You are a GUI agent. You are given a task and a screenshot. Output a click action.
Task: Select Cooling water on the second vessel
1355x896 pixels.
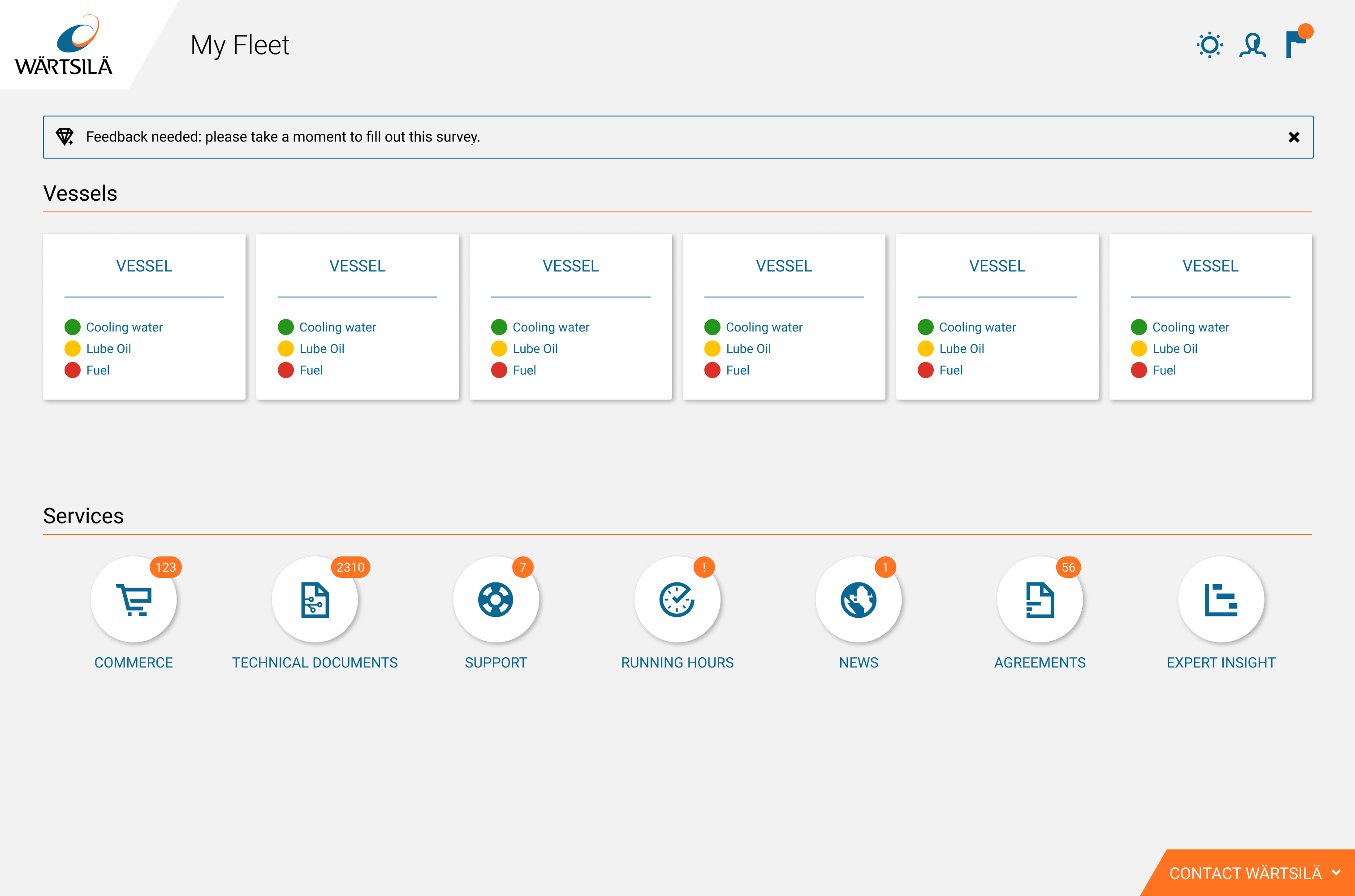coord(337,327)
